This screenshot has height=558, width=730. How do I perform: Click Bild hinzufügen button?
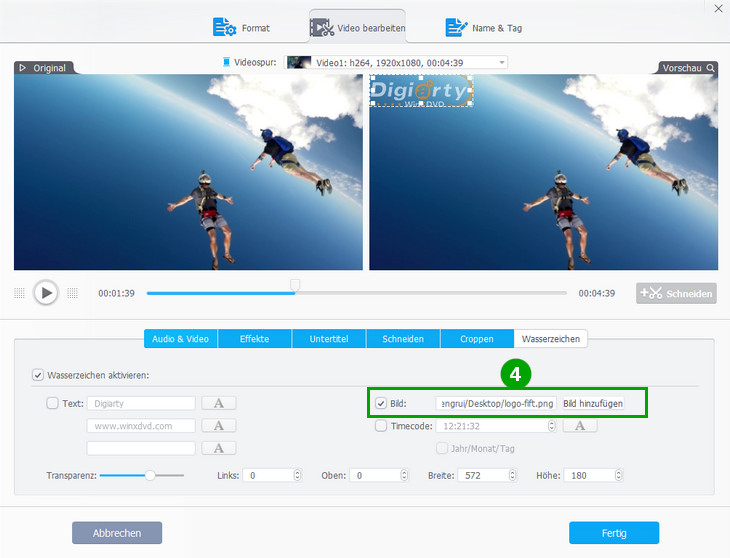[592, 403]
